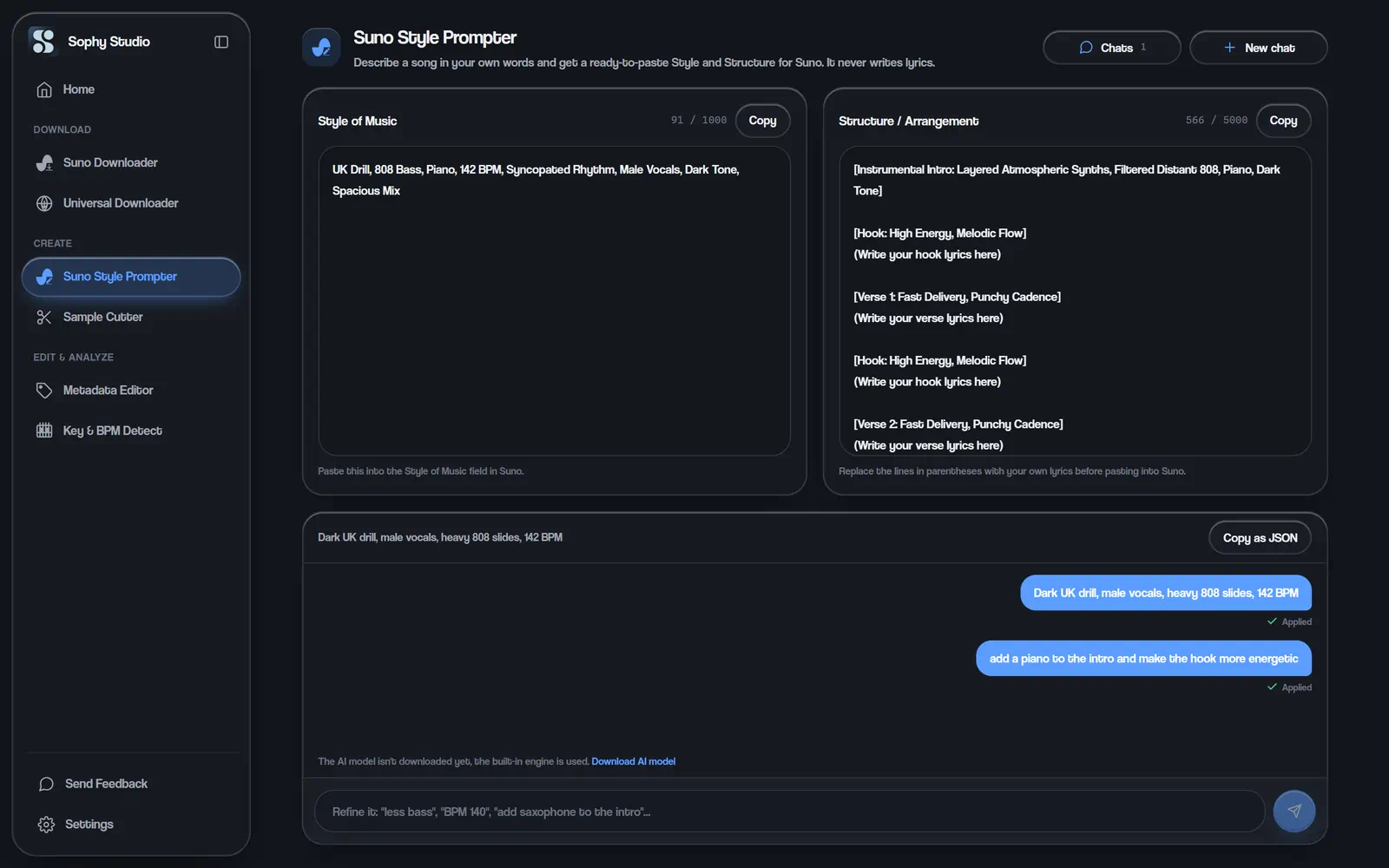Image resolution: width=1389 pixels, height=868 pixels.
Task: Focus the Refine it message input field
Action: pos(790,812)
